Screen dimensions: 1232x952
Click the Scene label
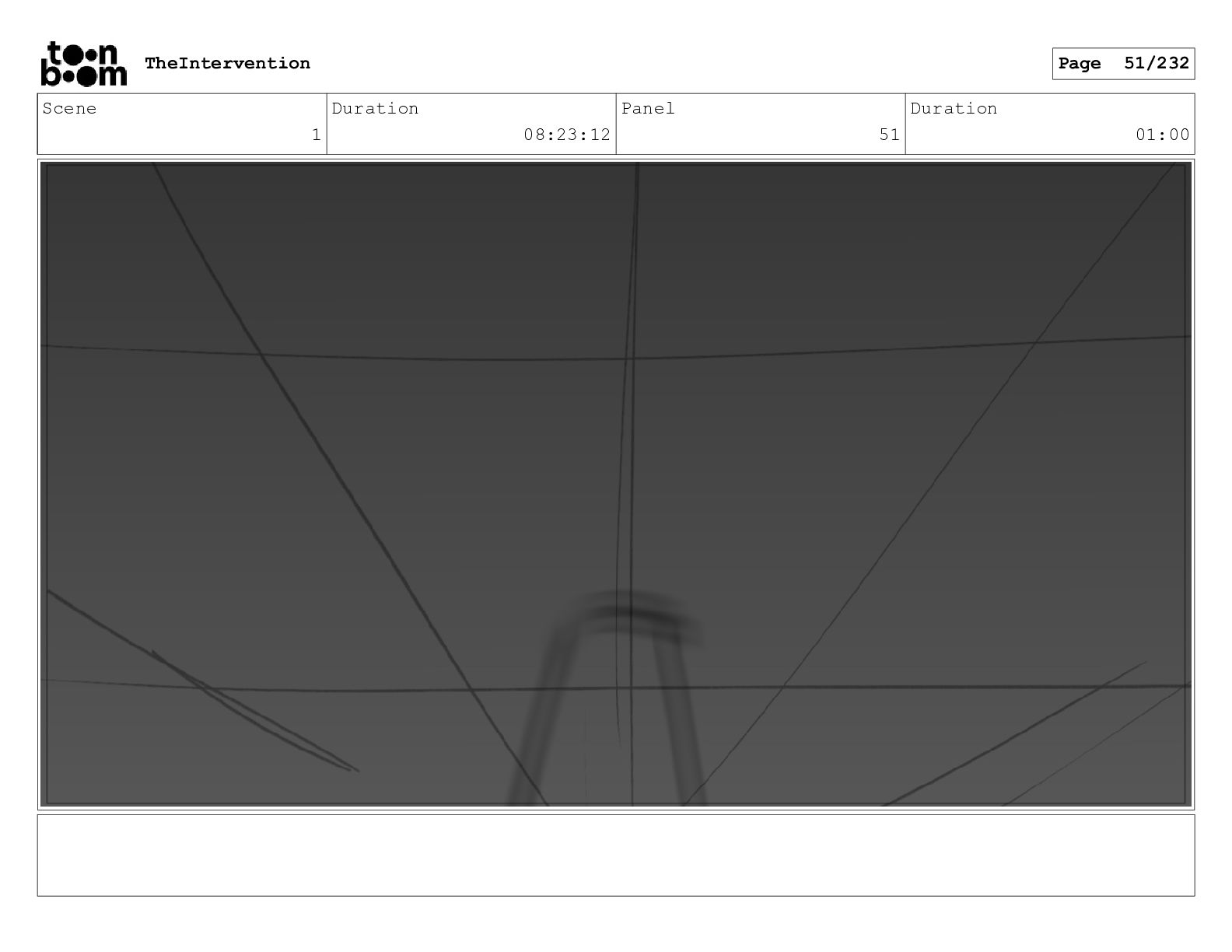pyautogui.click(x=70, y=109)
